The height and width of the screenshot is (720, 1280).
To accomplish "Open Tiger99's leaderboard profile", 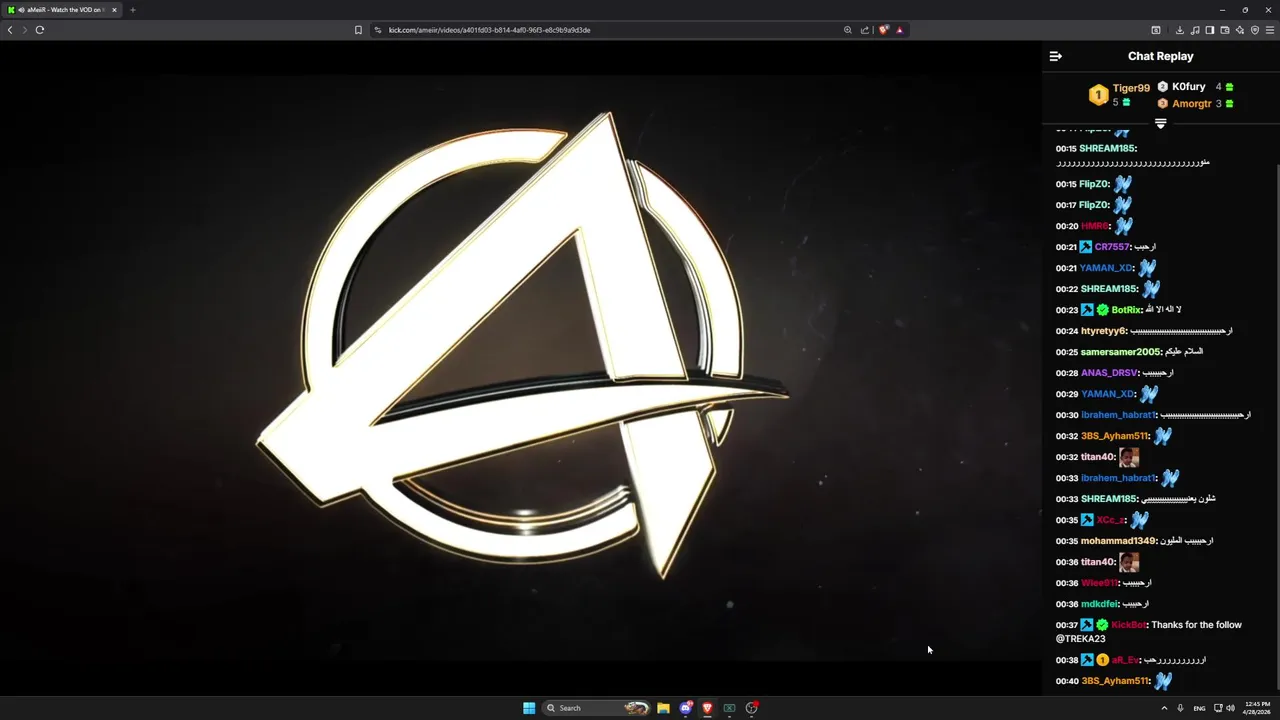I will (1131, 88).
